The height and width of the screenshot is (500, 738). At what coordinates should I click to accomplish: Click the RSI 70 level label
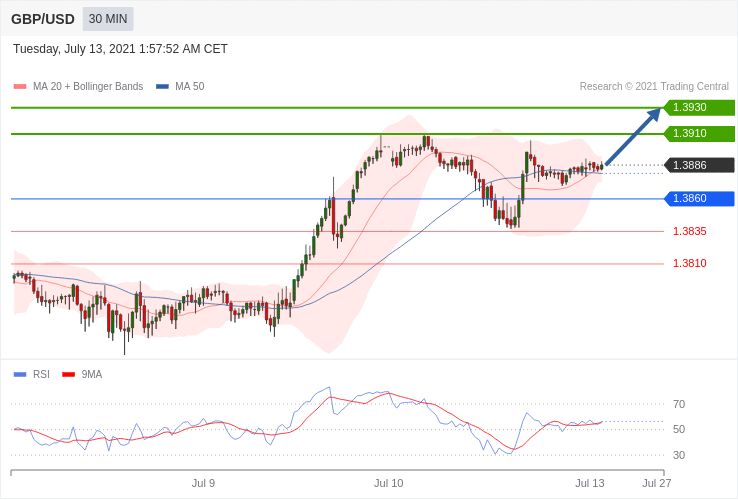[679, 404]
